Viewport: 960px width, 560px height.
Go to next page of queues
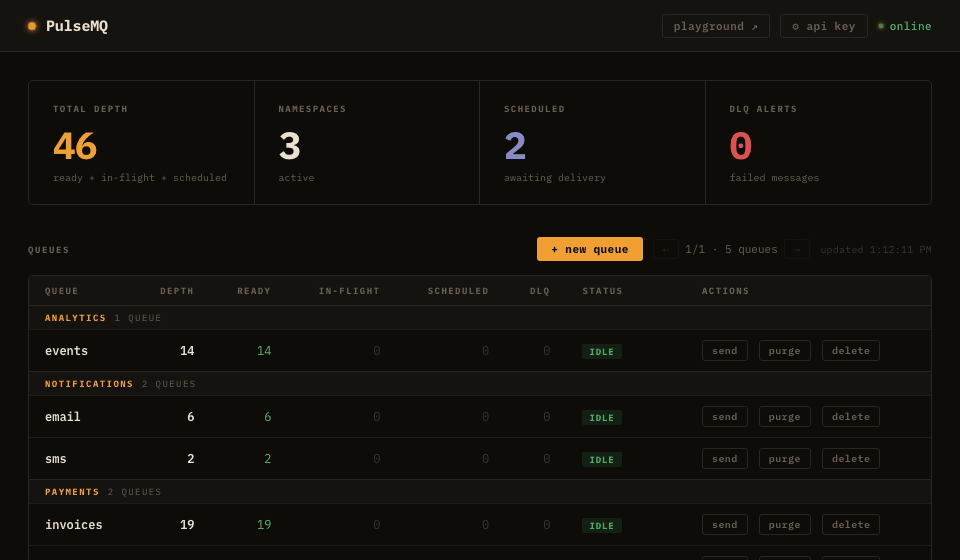click(x=797, y=249)
